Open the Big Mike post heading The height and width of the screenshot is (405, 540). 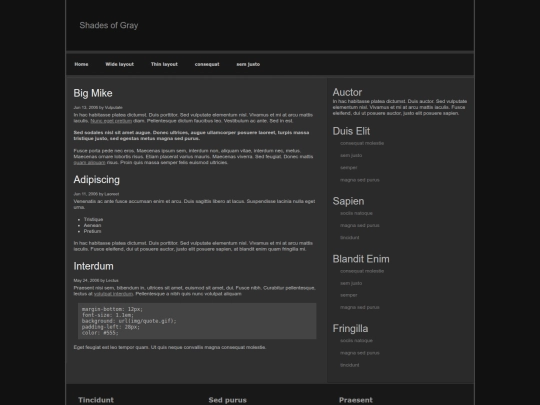tap(93, 93)
